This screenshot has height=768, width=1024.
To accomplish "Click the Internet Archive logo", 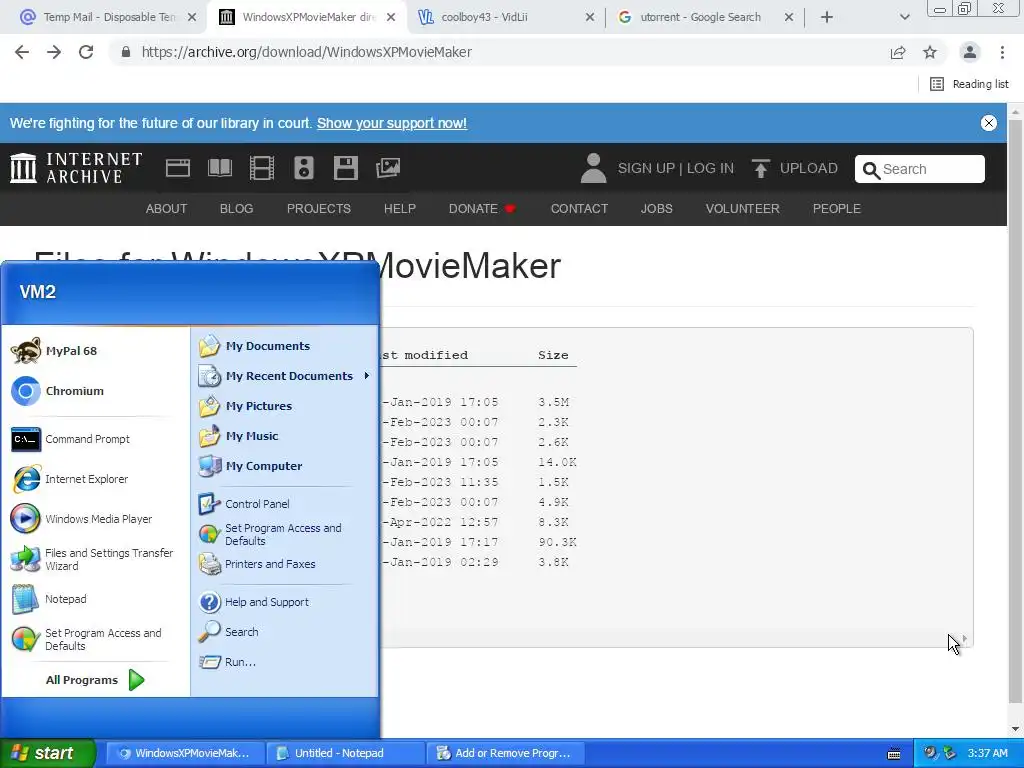I will tap(76, 168).
